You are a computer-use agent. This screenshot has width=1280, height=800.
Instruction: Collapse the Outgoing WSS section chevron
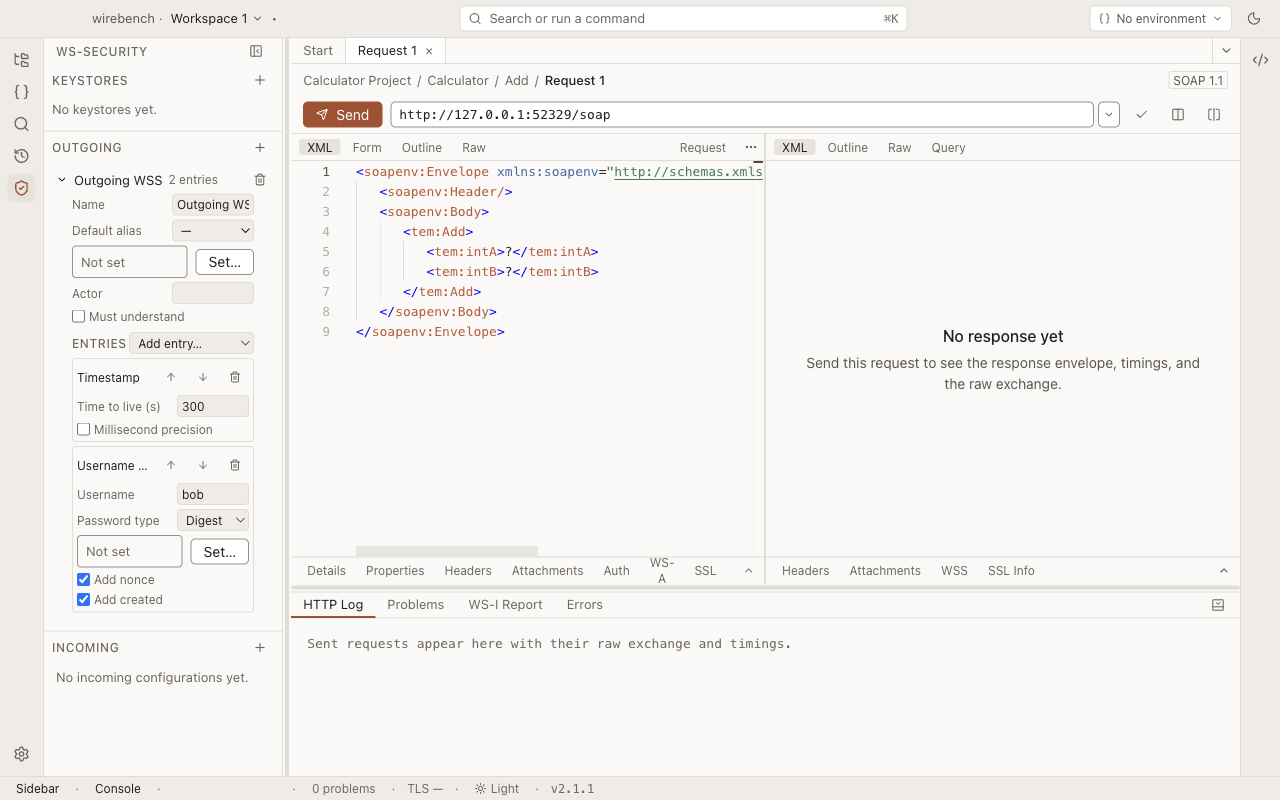tap(62, 180)
